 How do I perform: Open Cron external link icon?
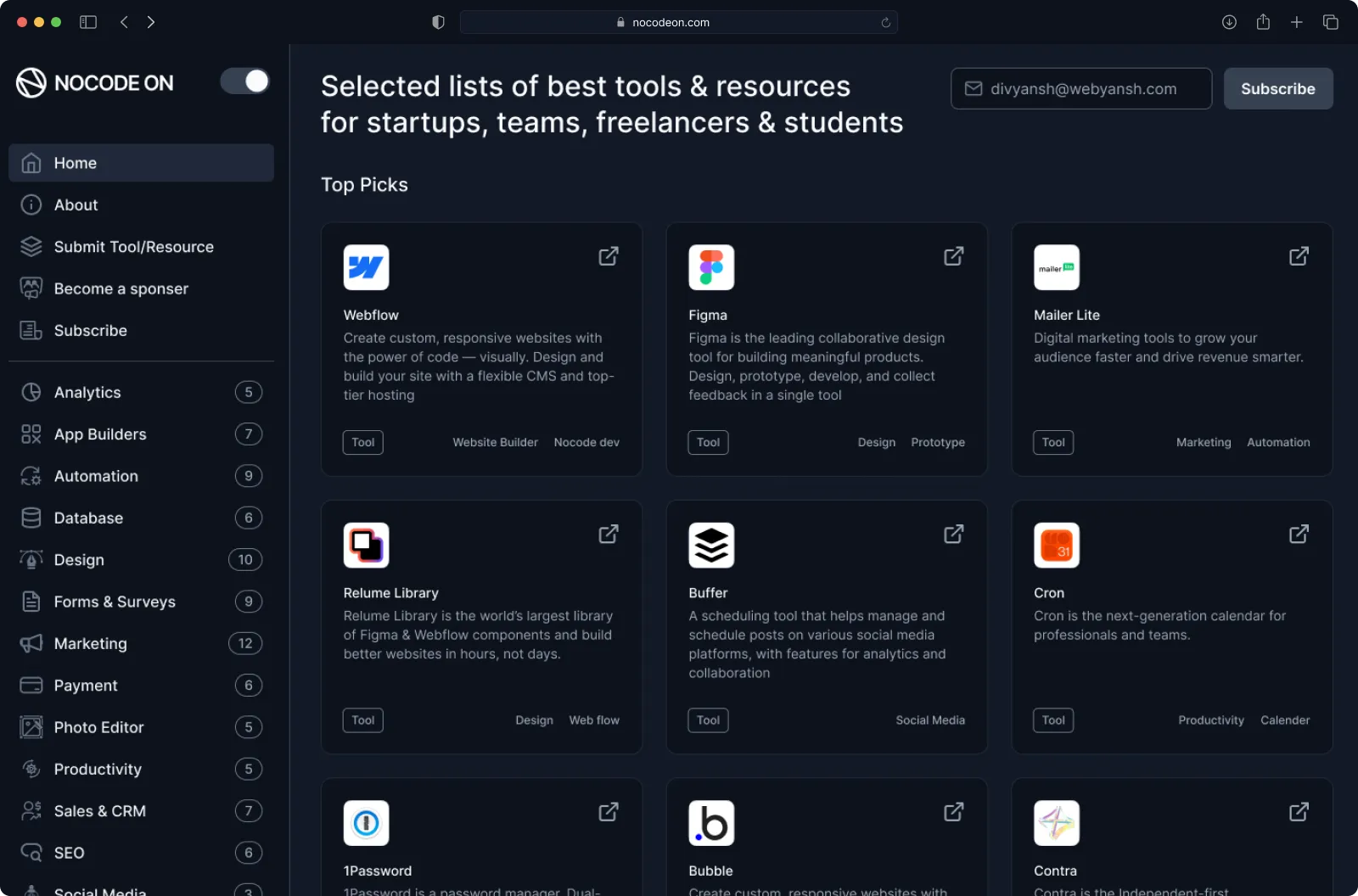[1299, 534]
